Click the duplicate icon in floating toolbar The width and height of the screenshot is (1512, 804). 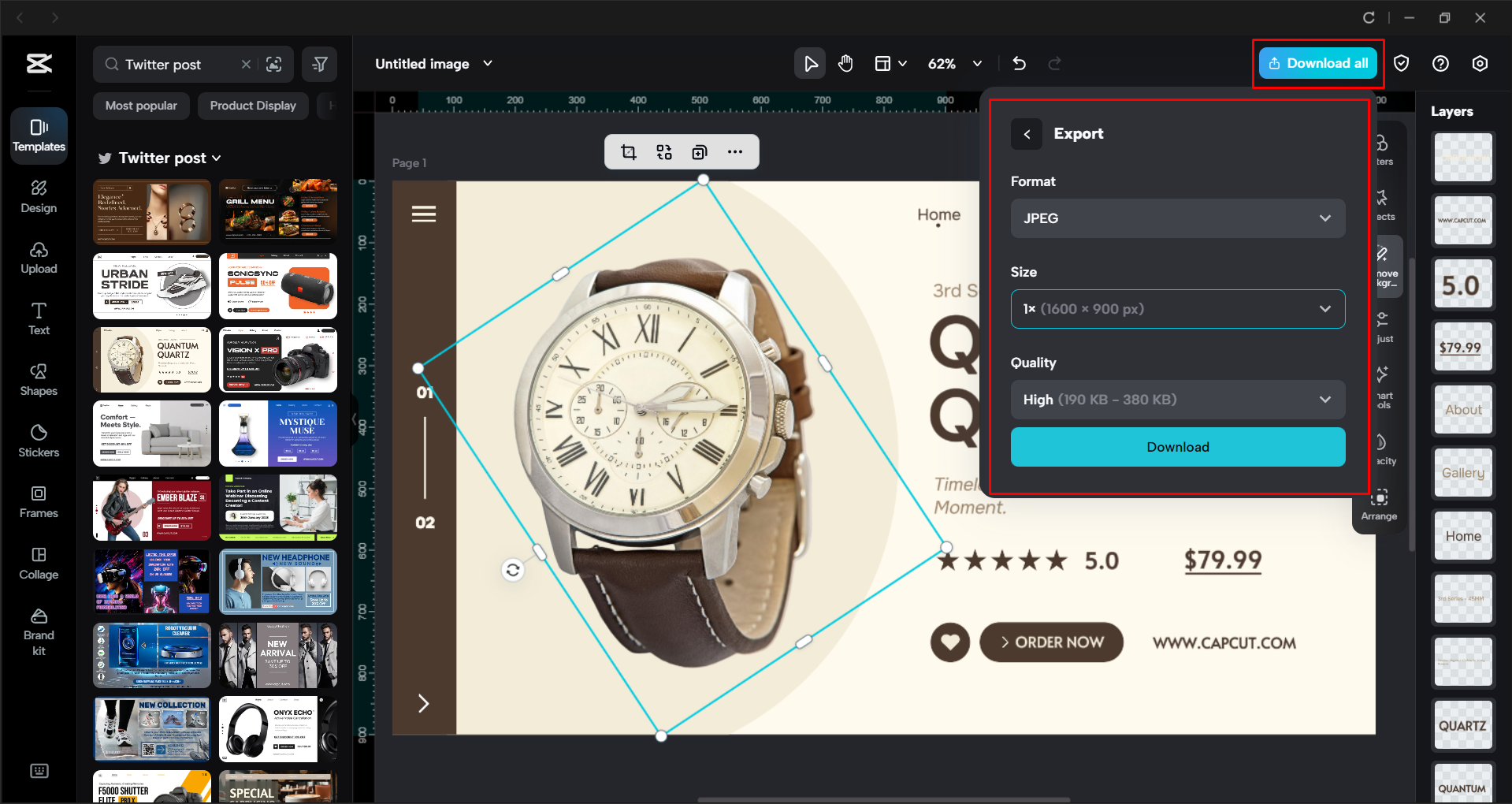[x=700, y=152]
